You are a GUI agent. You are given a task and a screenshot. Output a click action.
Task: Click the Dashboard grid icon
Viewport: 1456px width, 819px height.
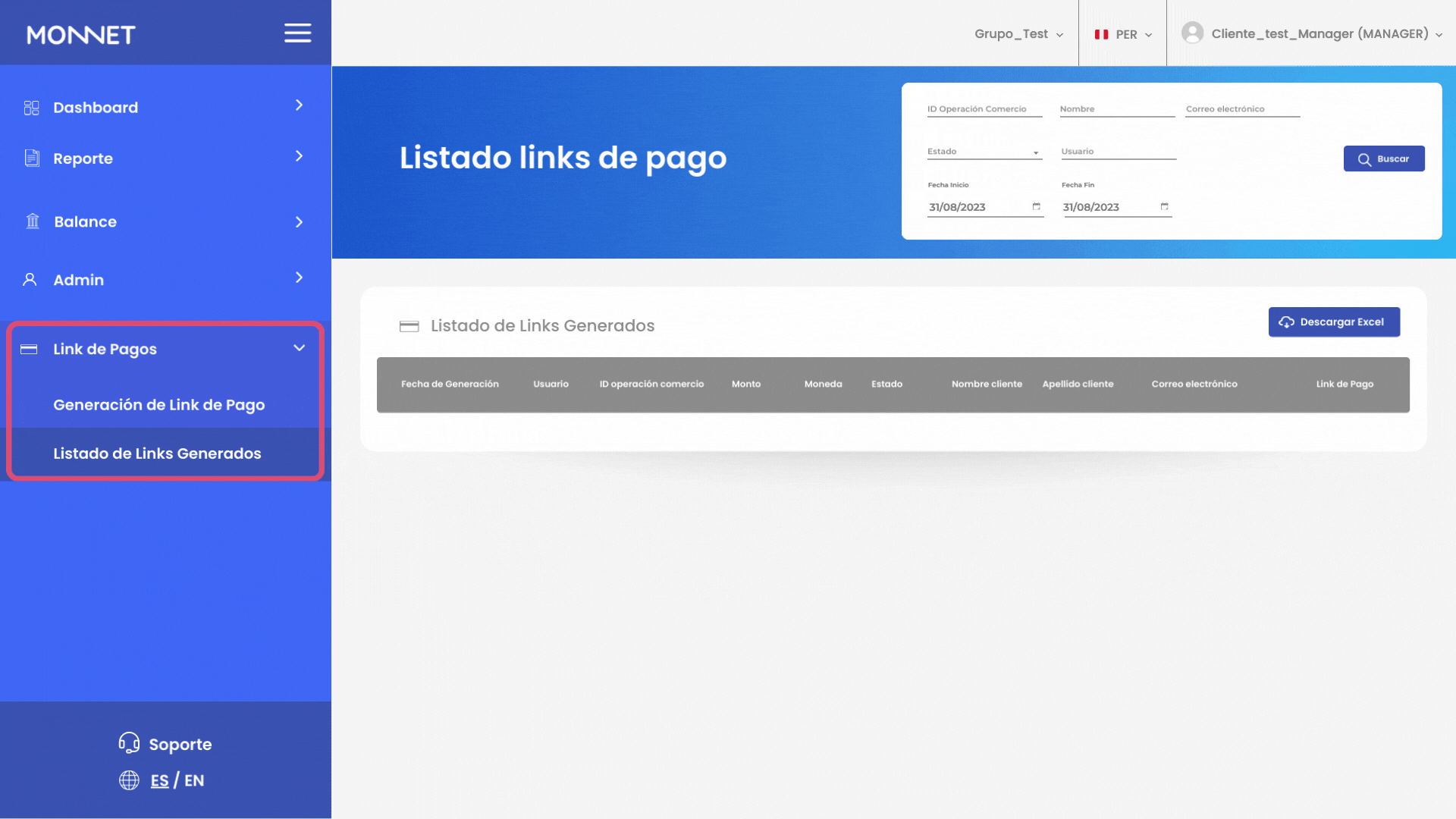(x=31, y=108)
